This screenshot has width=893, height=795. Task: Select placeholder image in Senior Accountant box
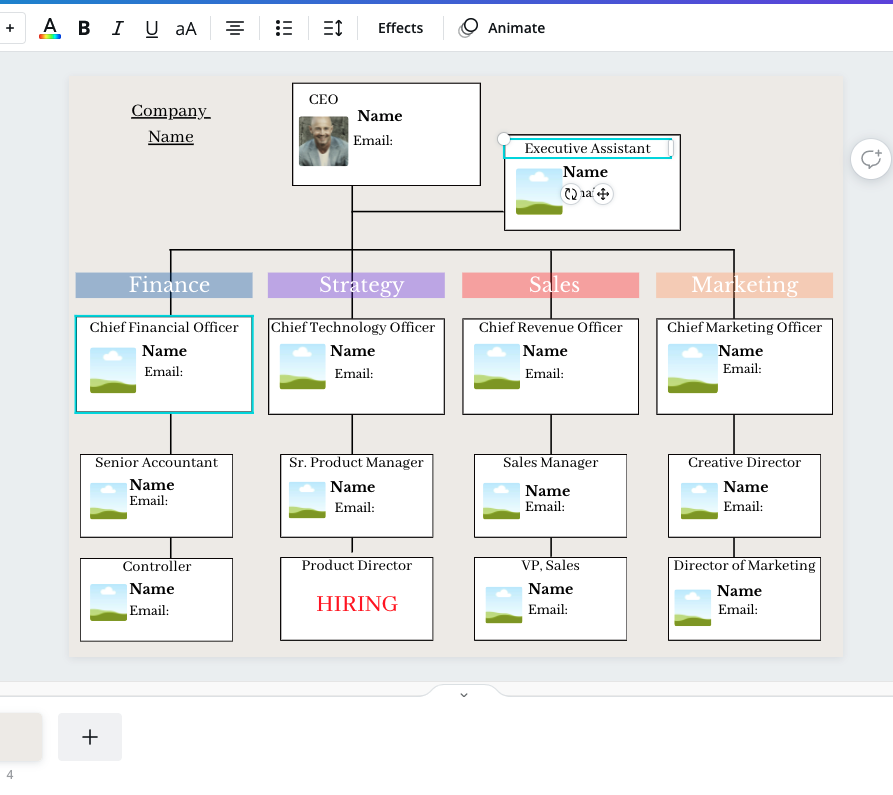pyautogui.click(x=108, y=501)
